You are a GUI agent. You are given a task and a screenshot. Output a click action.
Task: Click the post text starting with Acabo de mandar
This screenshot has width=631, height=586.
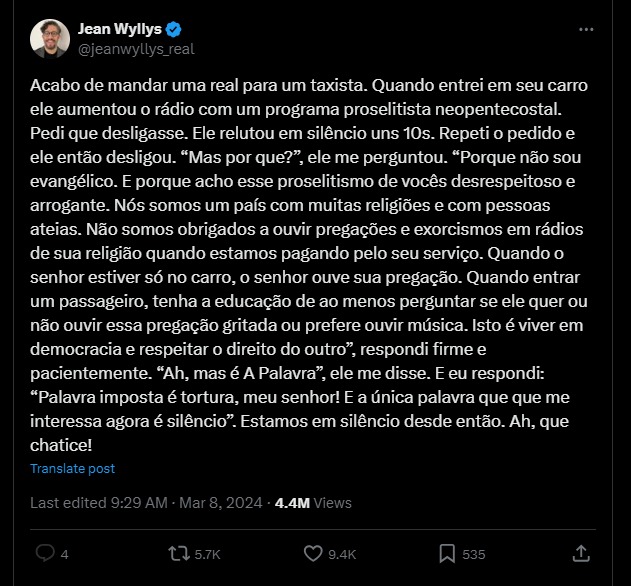pyautogui.click(x=309, y=265)
